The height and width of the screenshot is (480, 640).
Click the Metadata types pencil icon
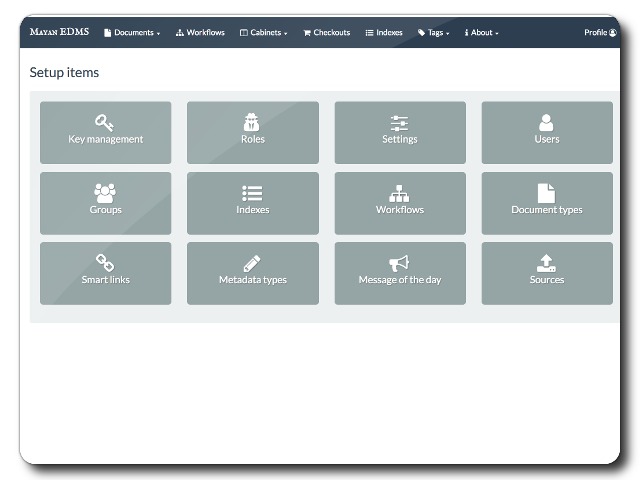[252, 263]
